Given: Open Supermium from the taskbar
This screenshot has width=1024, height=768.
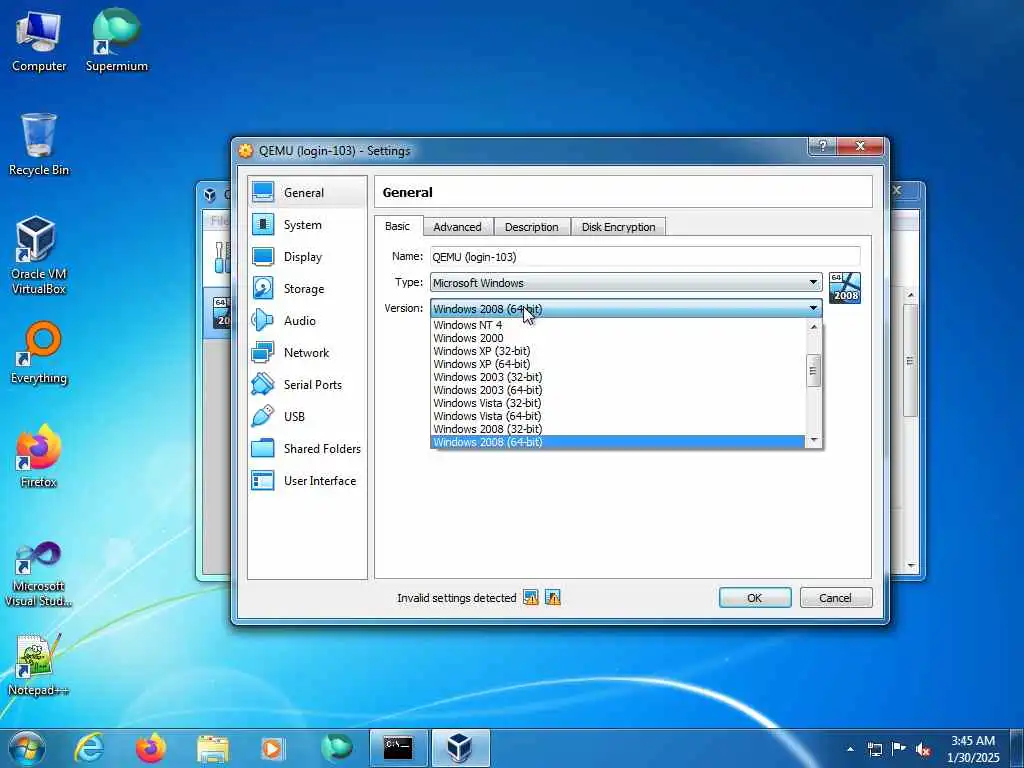Looking at the screenshot, I should click(x=336, y=748).
